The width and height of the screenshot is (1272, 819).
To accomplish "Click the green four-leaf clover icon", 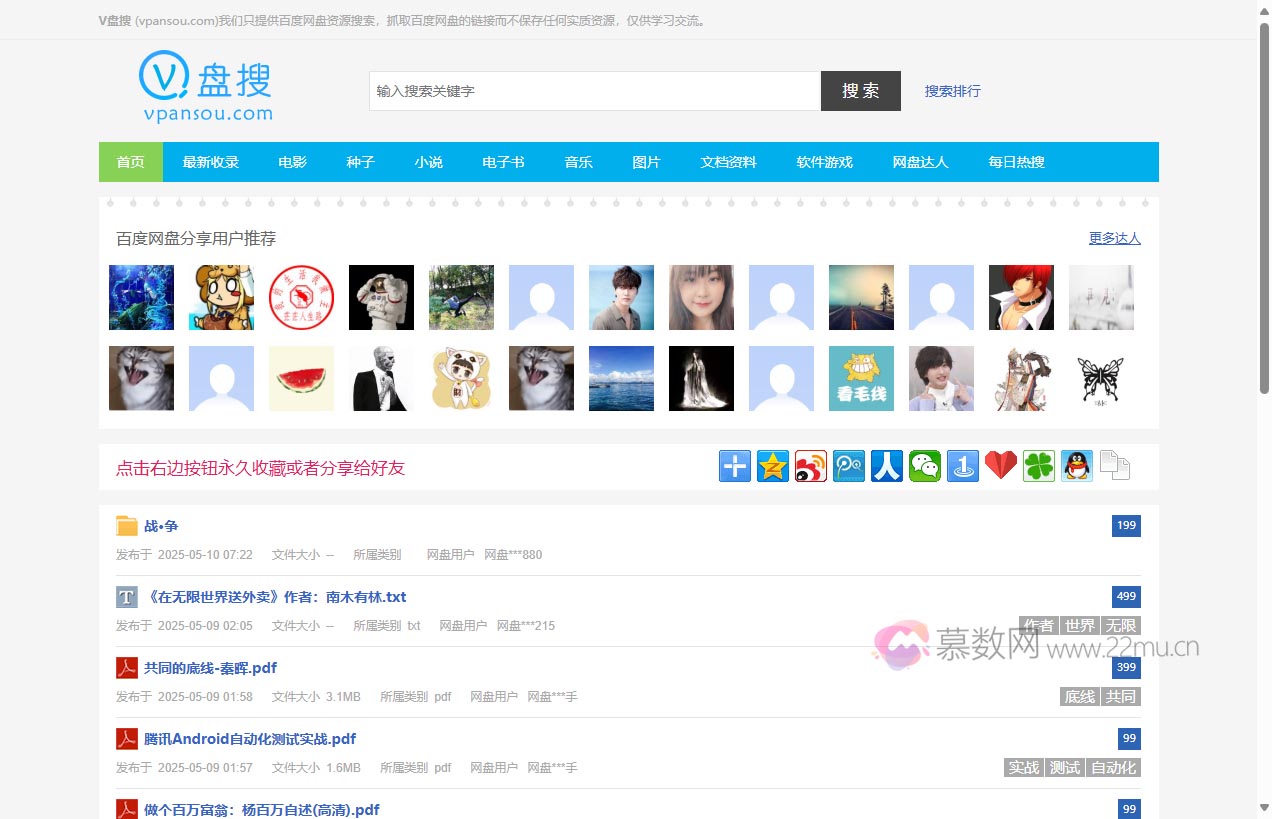I will [x=1039, y=466].
